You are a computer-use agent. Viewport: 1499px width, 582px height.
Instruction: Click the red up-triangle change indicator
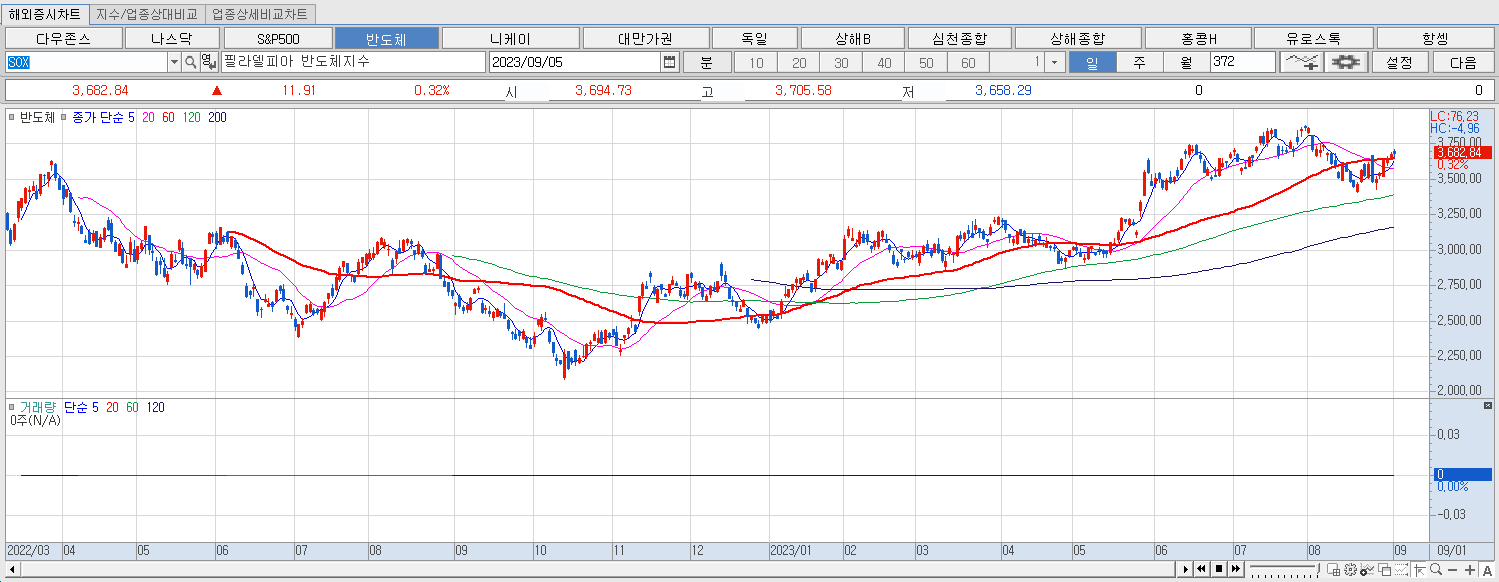coord(217,90)
